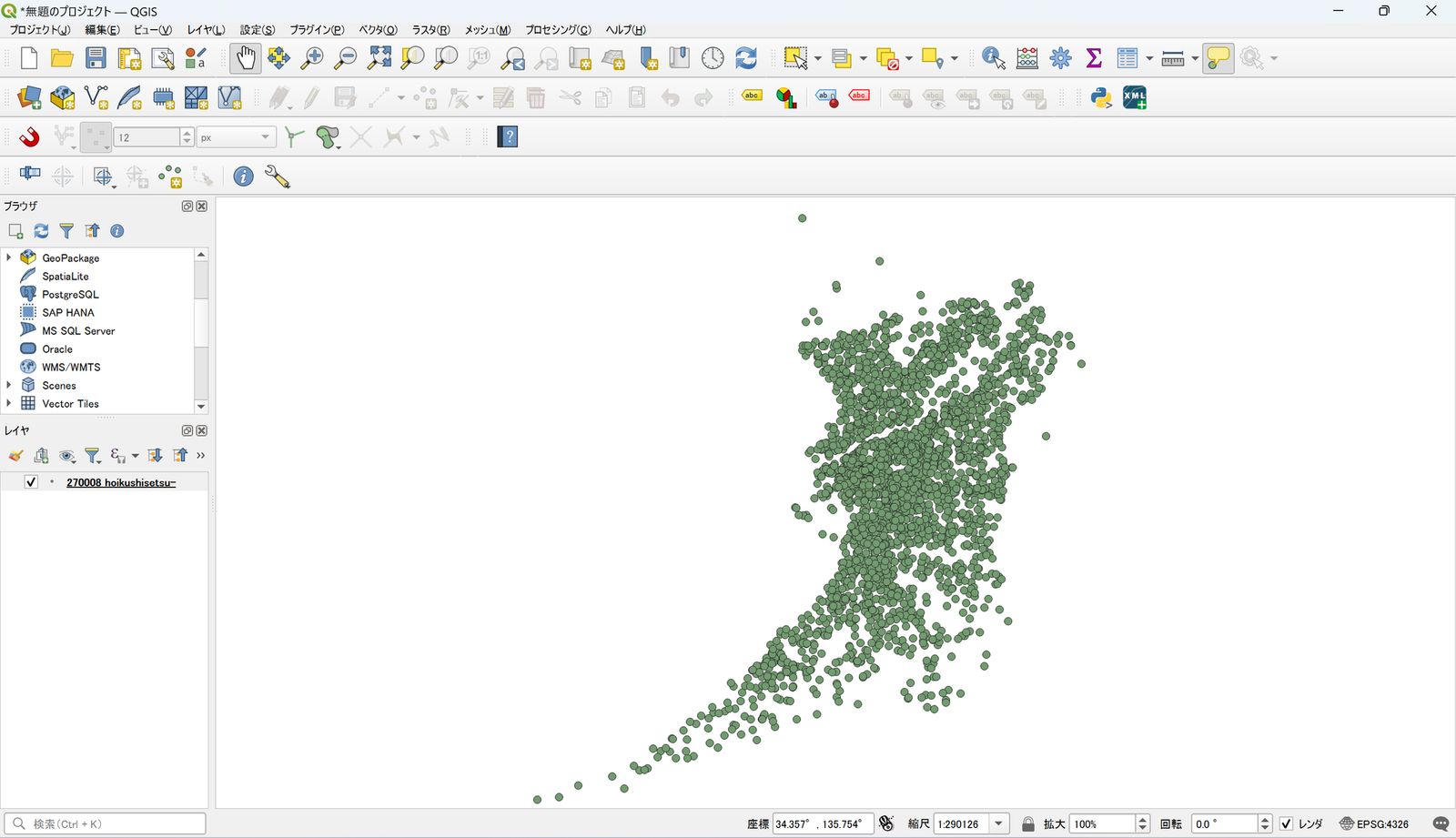The image size is (1456, 838).
Task: Enable snapping with the magnet icon
Action: coord(29,136)
